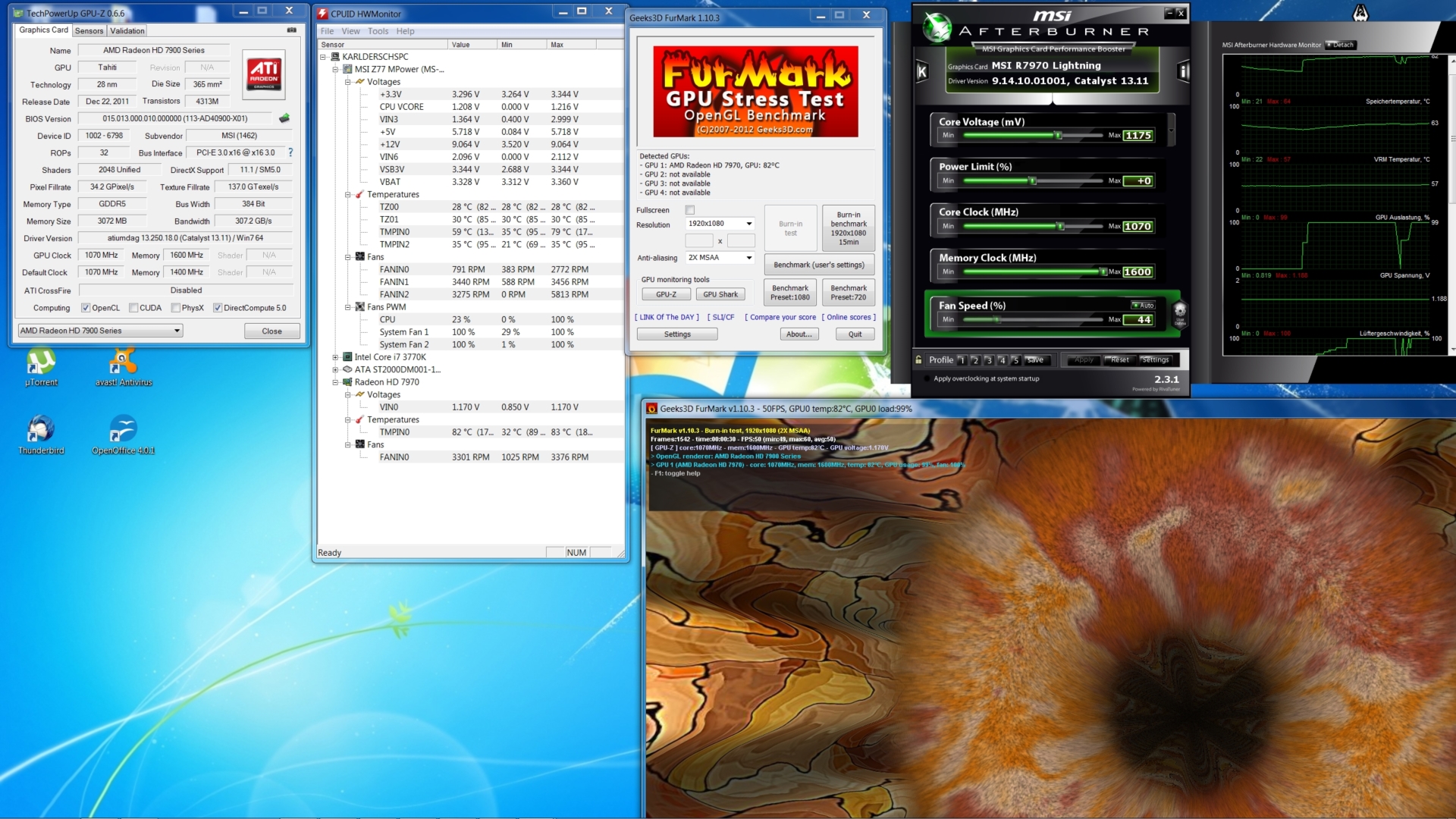
Task: Toggle Apply overclocking at system startup
Action: pyautogui.click(x=927, y=378)
